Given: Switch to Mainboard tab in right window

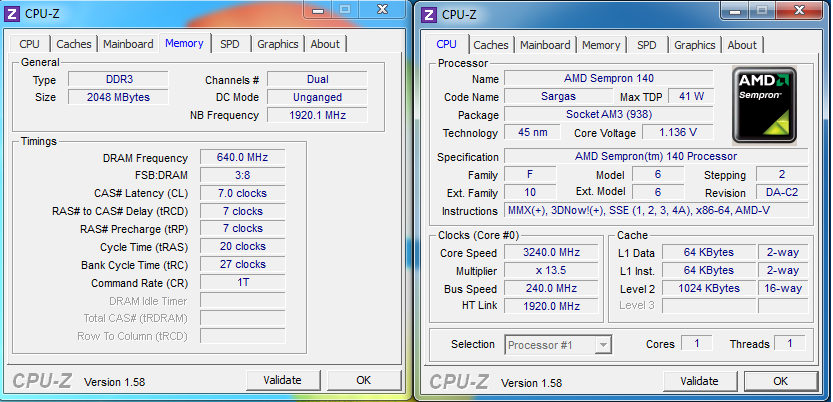Looking at the screenshot, I should click(x=545, y=45).
